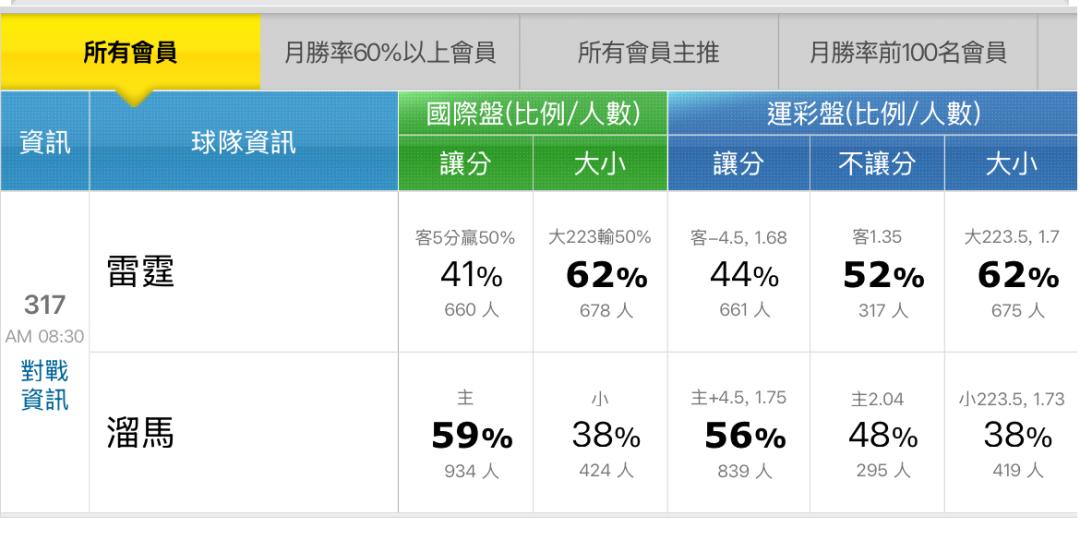Select the 主2.04 48% moneyline cell
The image size is (1080, 540).
(x=877, y=433)
